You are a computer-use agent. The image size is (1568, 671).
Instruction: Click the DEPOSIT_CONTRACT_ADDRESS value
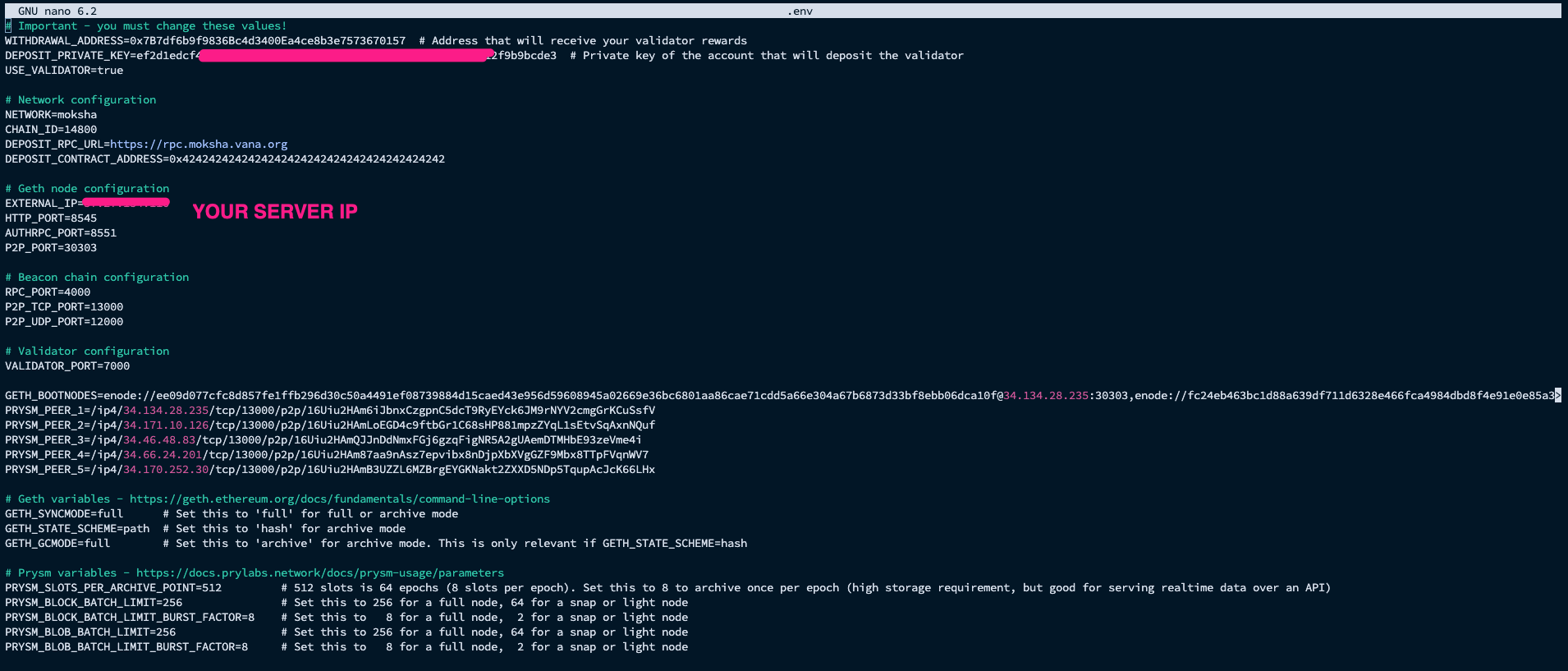click(306, 159)
